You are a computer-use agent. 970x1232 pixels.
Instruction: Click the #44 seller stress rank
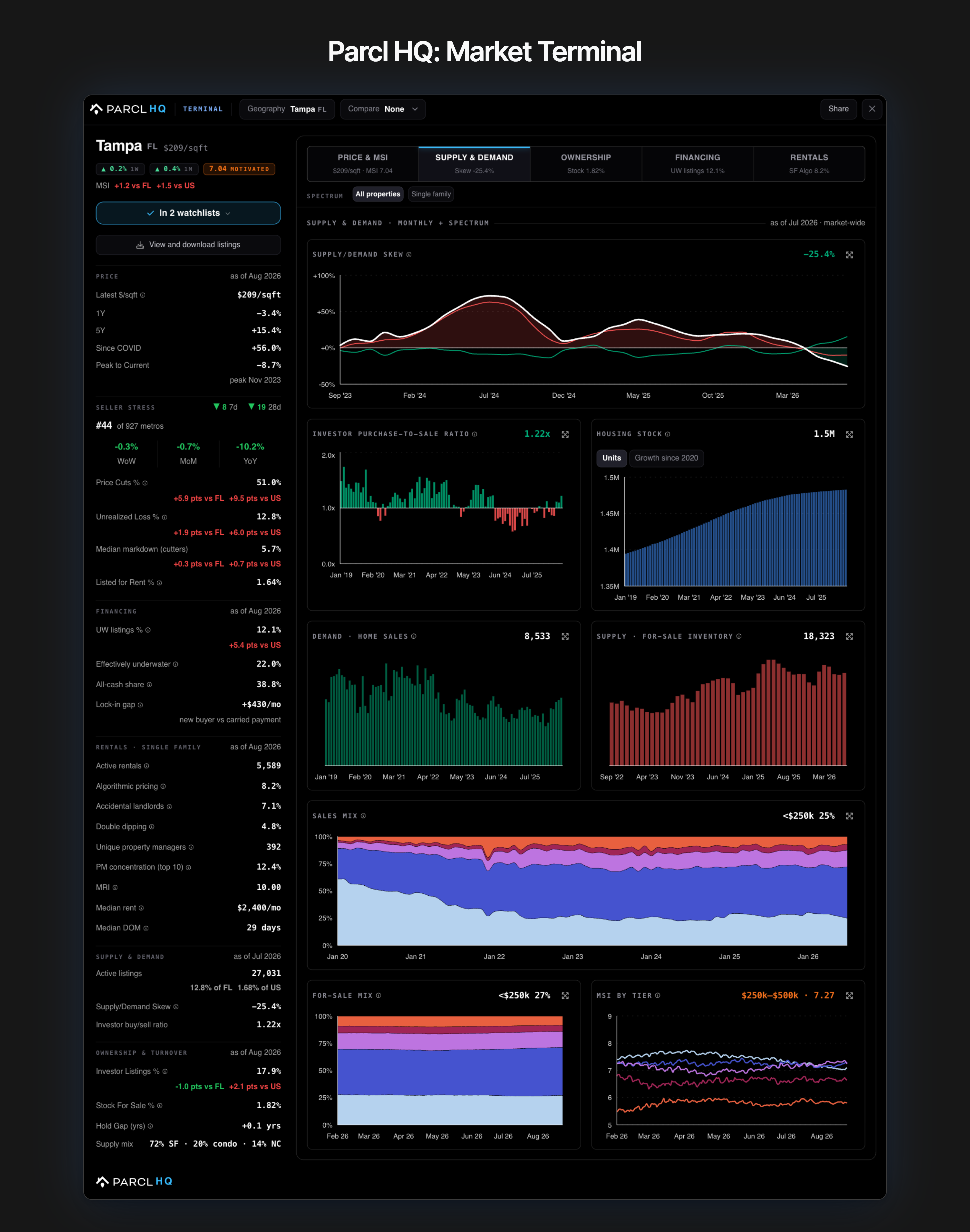(x=104, y=426)
